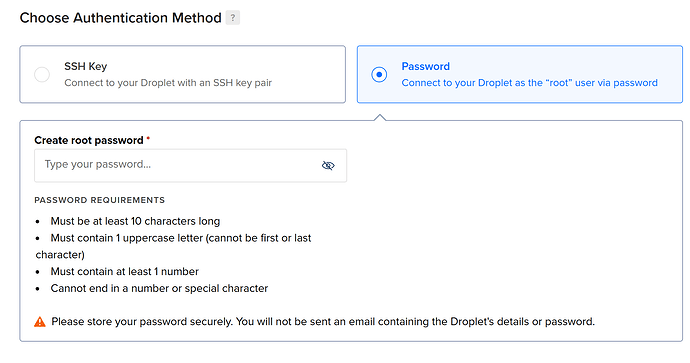Click the 'Password' option title
The image size is (690, 363).
(x=426, y=66)
